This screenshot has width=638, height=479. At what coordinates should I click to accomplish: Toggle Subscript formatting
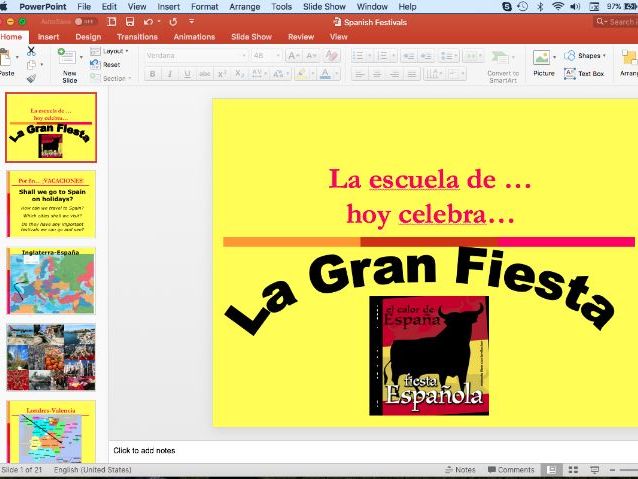pyautogui.click(x=240, y=74)
